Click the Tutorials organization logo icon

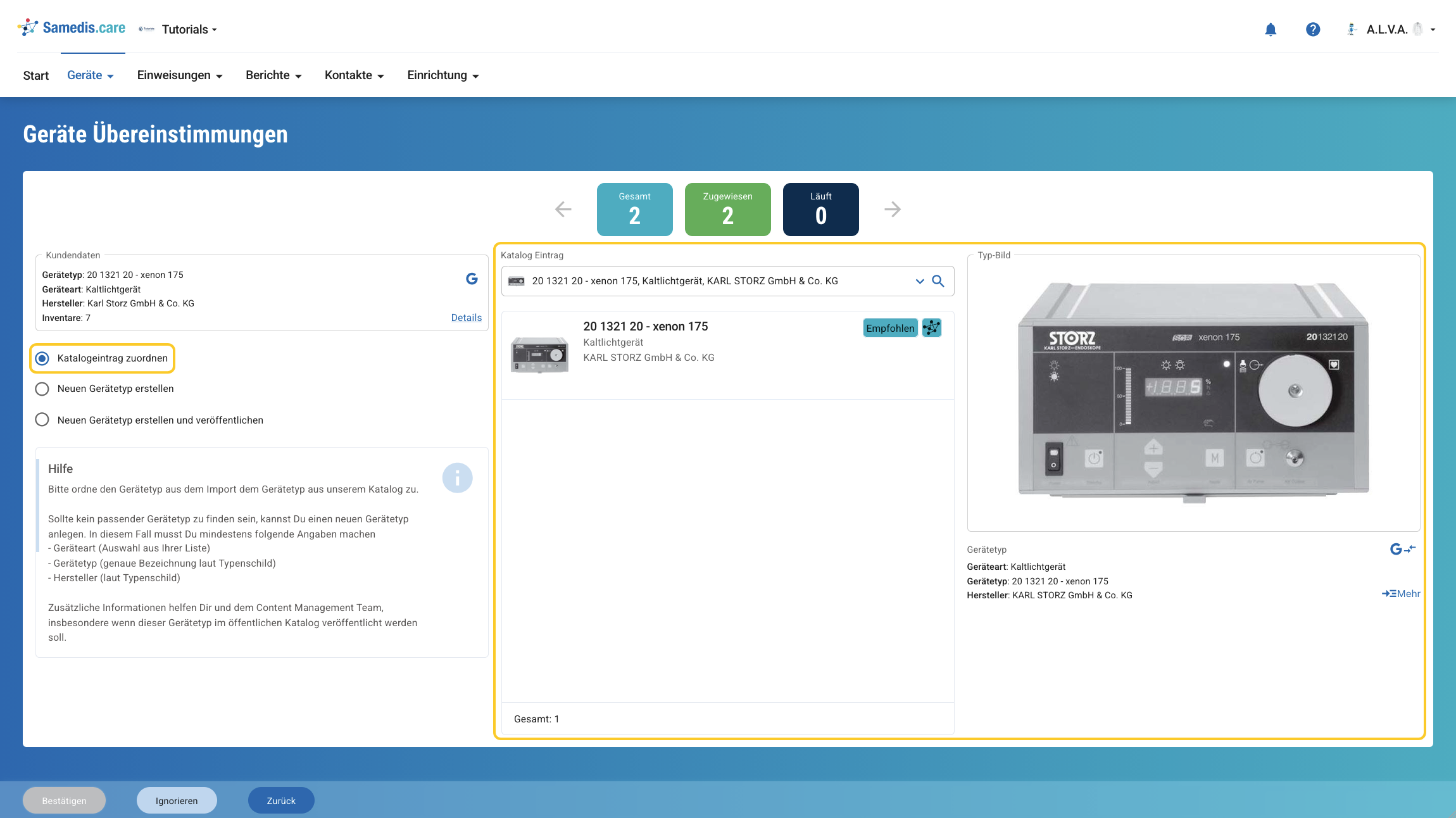(147, 29)
